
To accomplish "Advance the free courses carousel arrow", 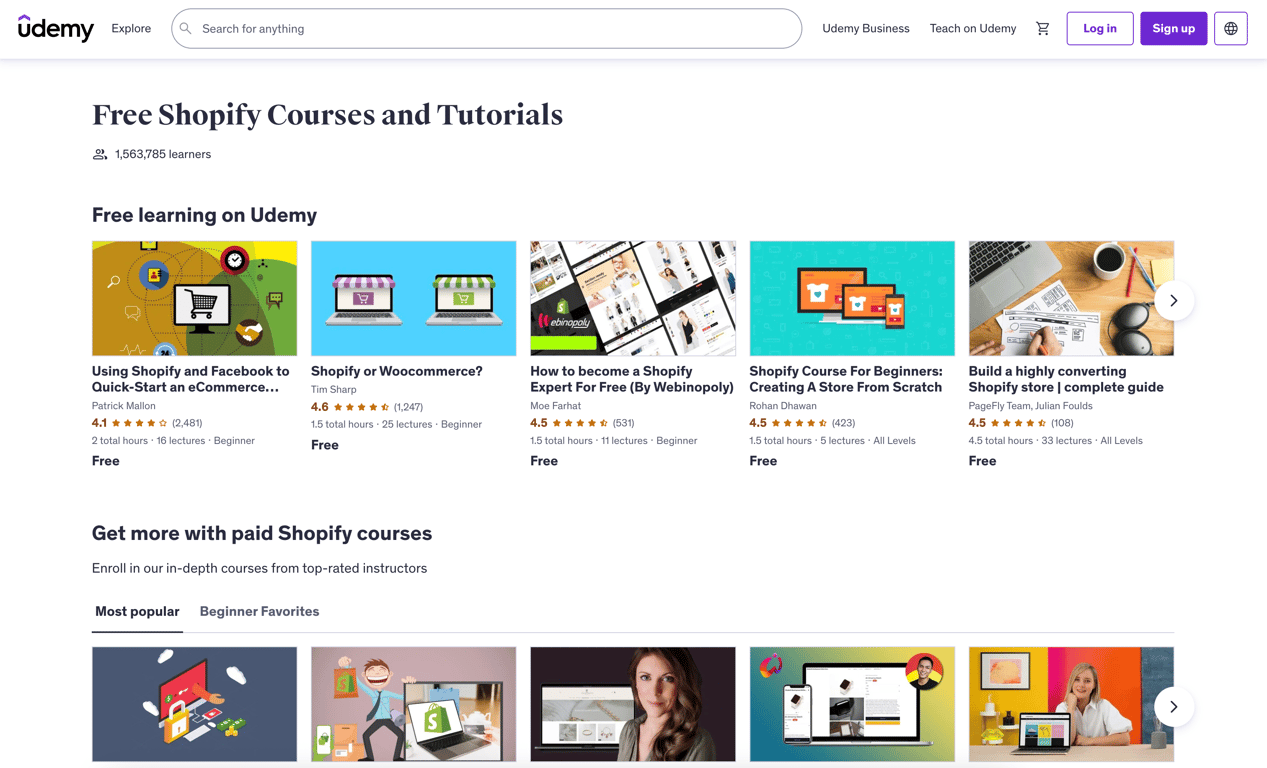I will coord(1174,300).
